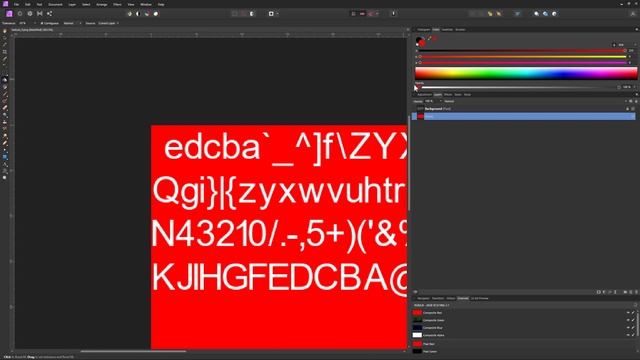Click the Colour panel opacity value field
Image resolution: width=640 pixels, height=360 pixels.
tap(627, 87)
